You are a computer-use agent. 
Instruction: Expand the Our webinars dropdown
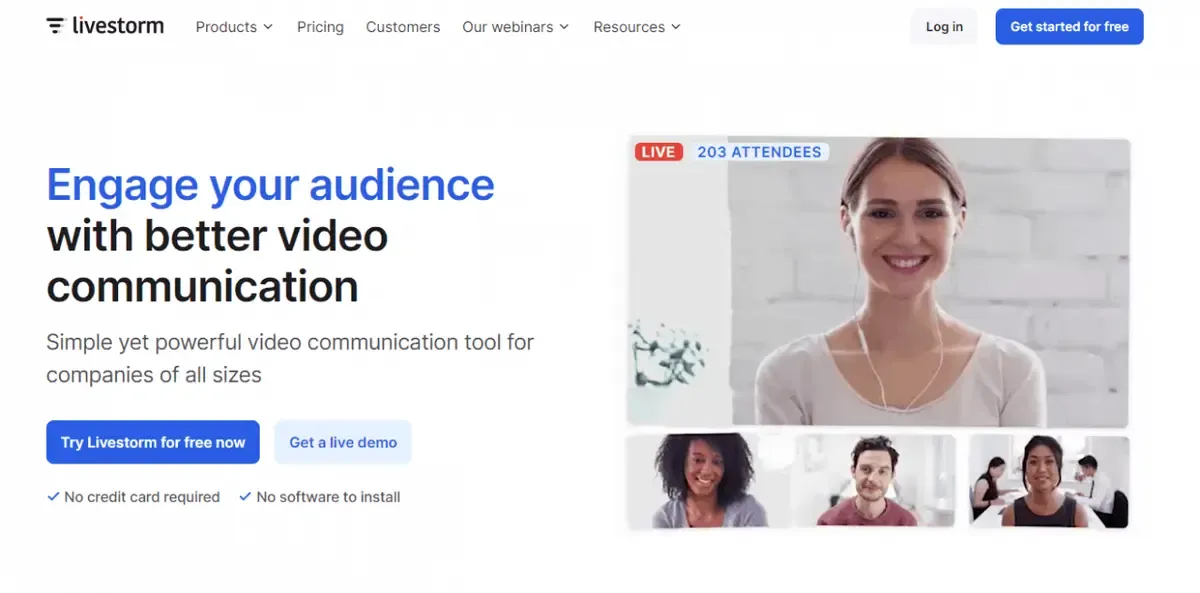tap(516, 27)
